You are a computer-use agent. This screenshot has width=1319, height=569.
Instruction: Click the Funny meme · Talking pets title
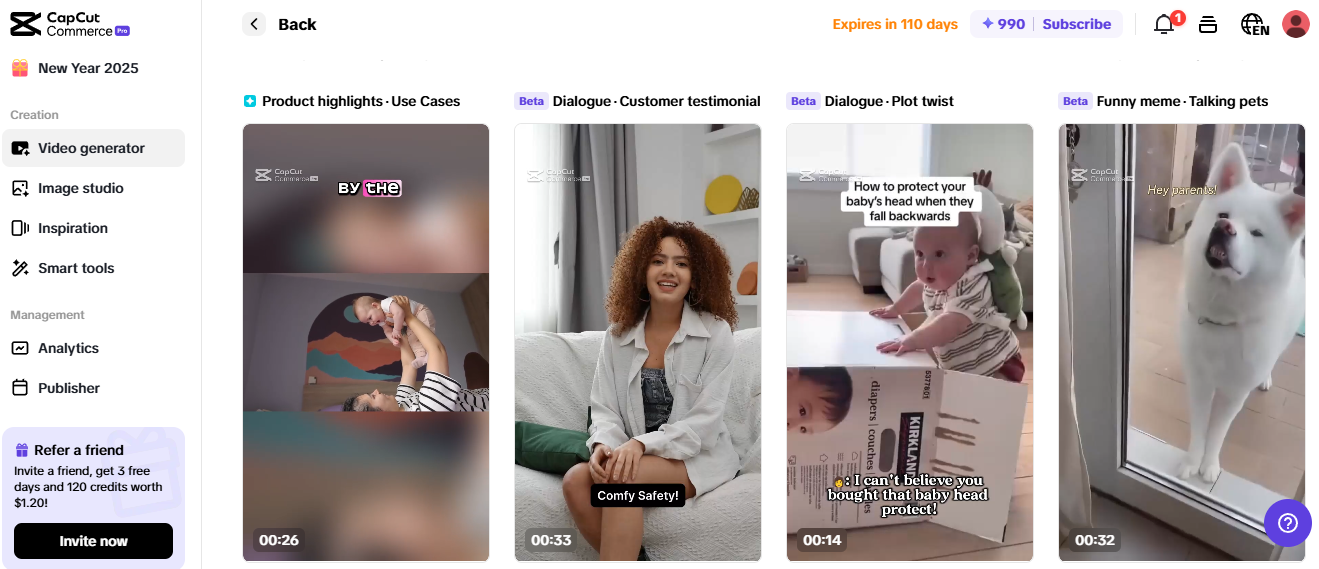1182,101
